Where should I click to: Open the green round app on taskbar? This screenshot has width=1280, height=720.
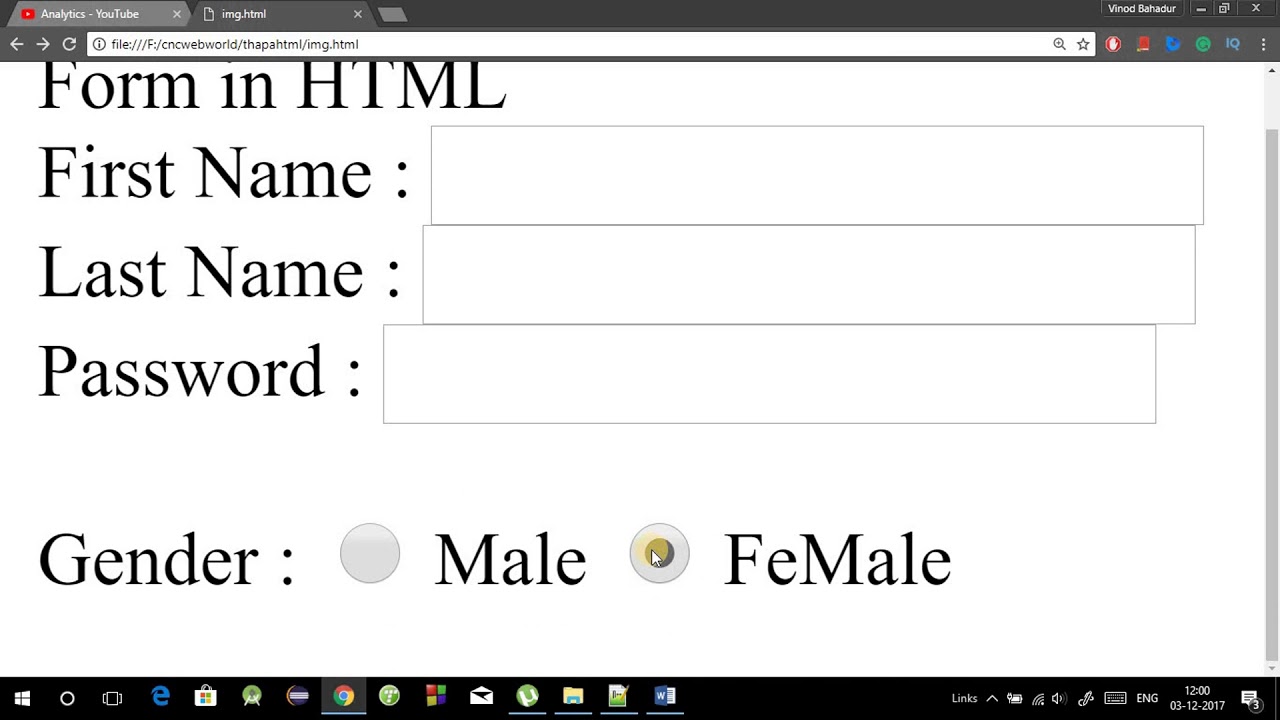click(389, 696)
